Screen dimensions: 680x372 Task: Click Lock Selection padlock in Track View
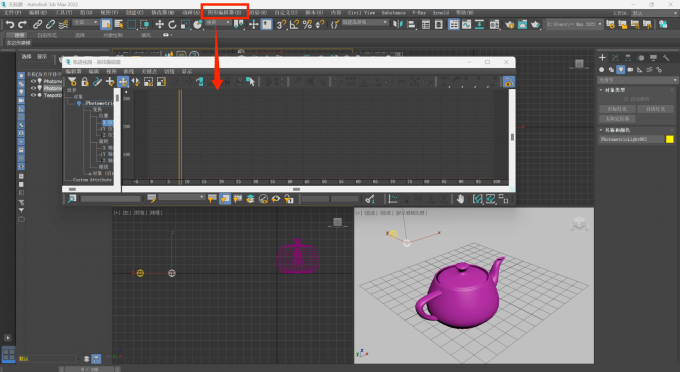(85, 82)
